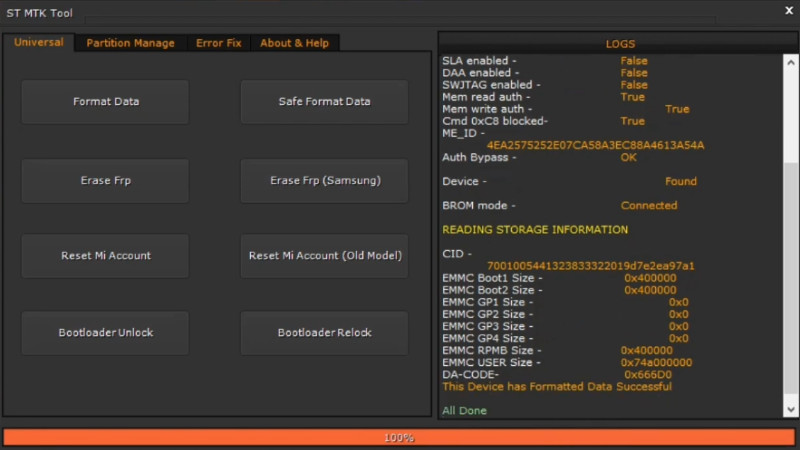Viewport: 800px width, 450px height.
Task: Click 'This Device has Formatted Data Successful' line
Action: 557,386
